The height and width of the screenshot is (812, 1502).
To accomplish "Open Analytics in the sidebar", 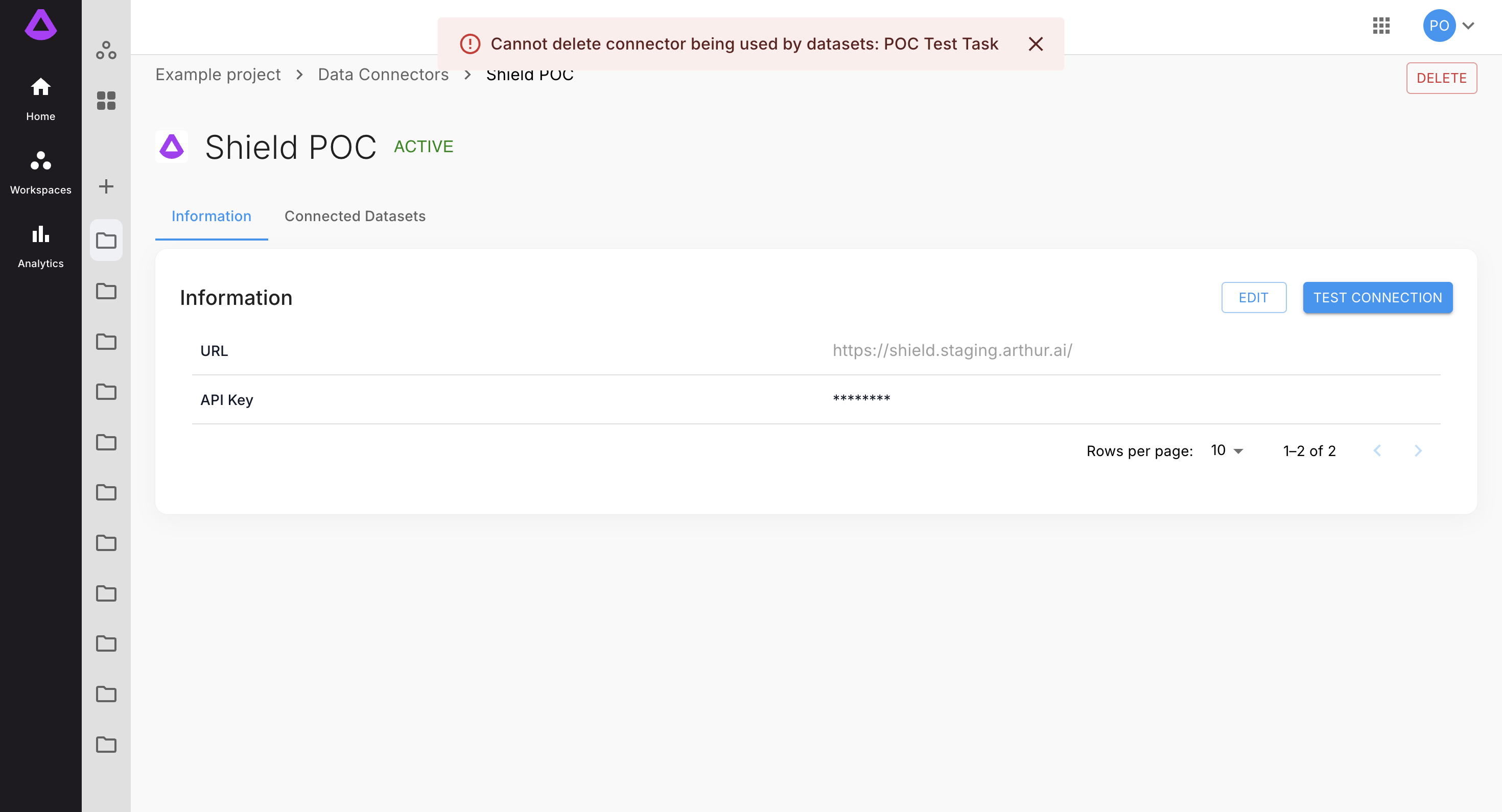I will point(40,247).
